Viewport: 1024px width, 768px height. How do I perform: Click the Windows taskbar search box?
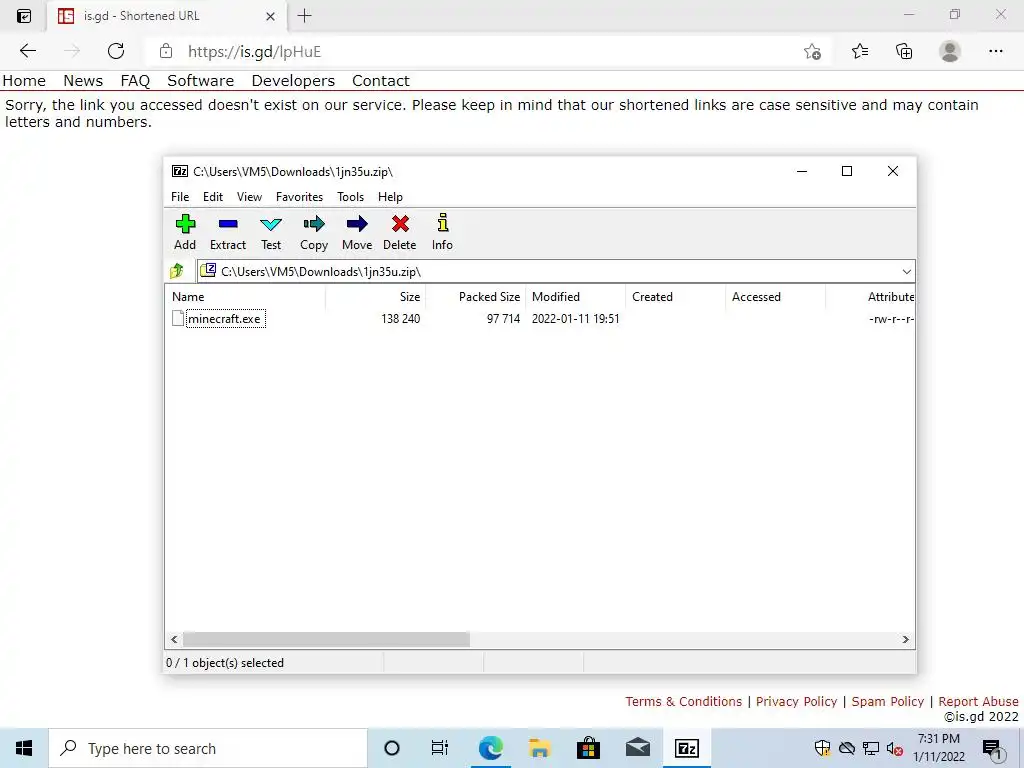[x=208, y=748]
